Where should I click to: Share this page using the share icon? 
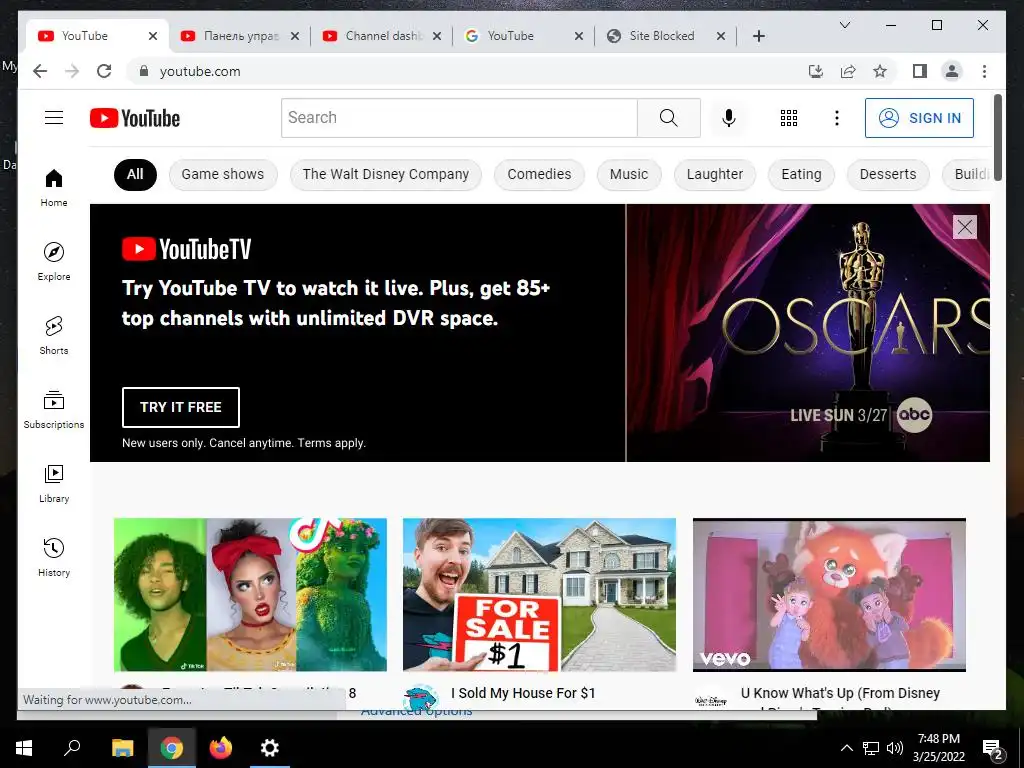click(848, 71)
